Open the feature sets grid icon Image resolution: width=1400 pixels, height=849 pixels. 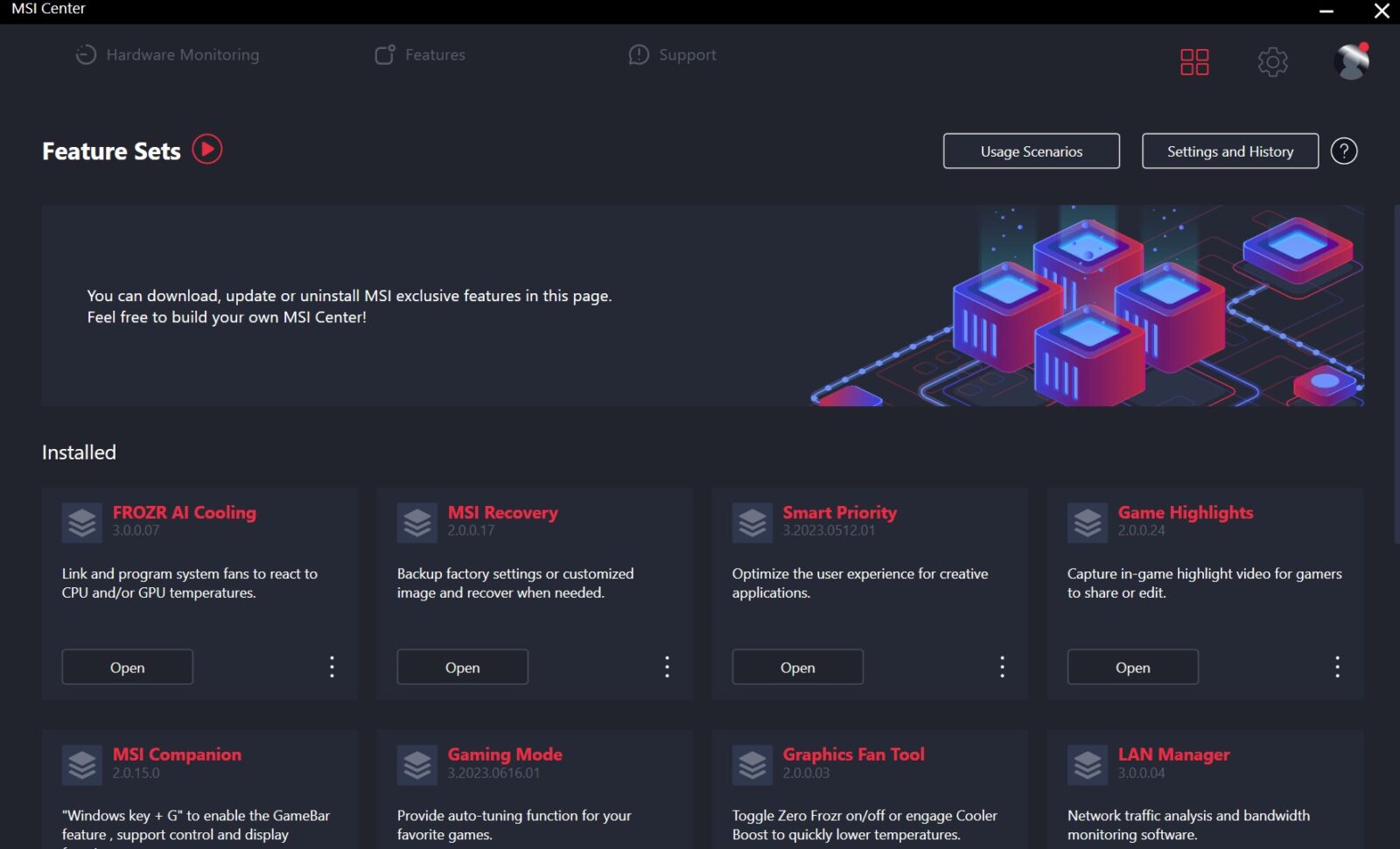coord(1194,62)
